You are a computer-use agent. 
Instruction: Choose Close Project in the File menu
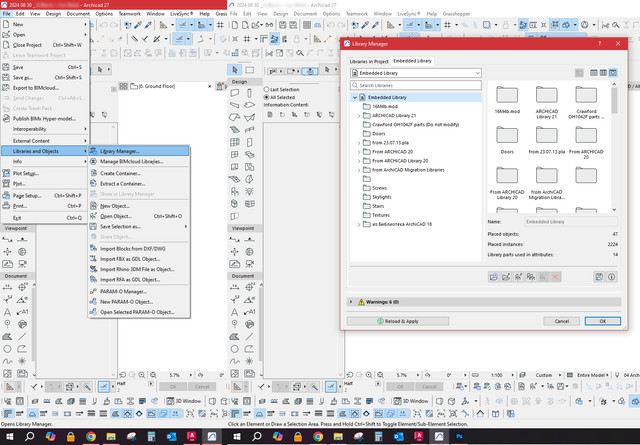pyautogui.click(x=45, y=45)
